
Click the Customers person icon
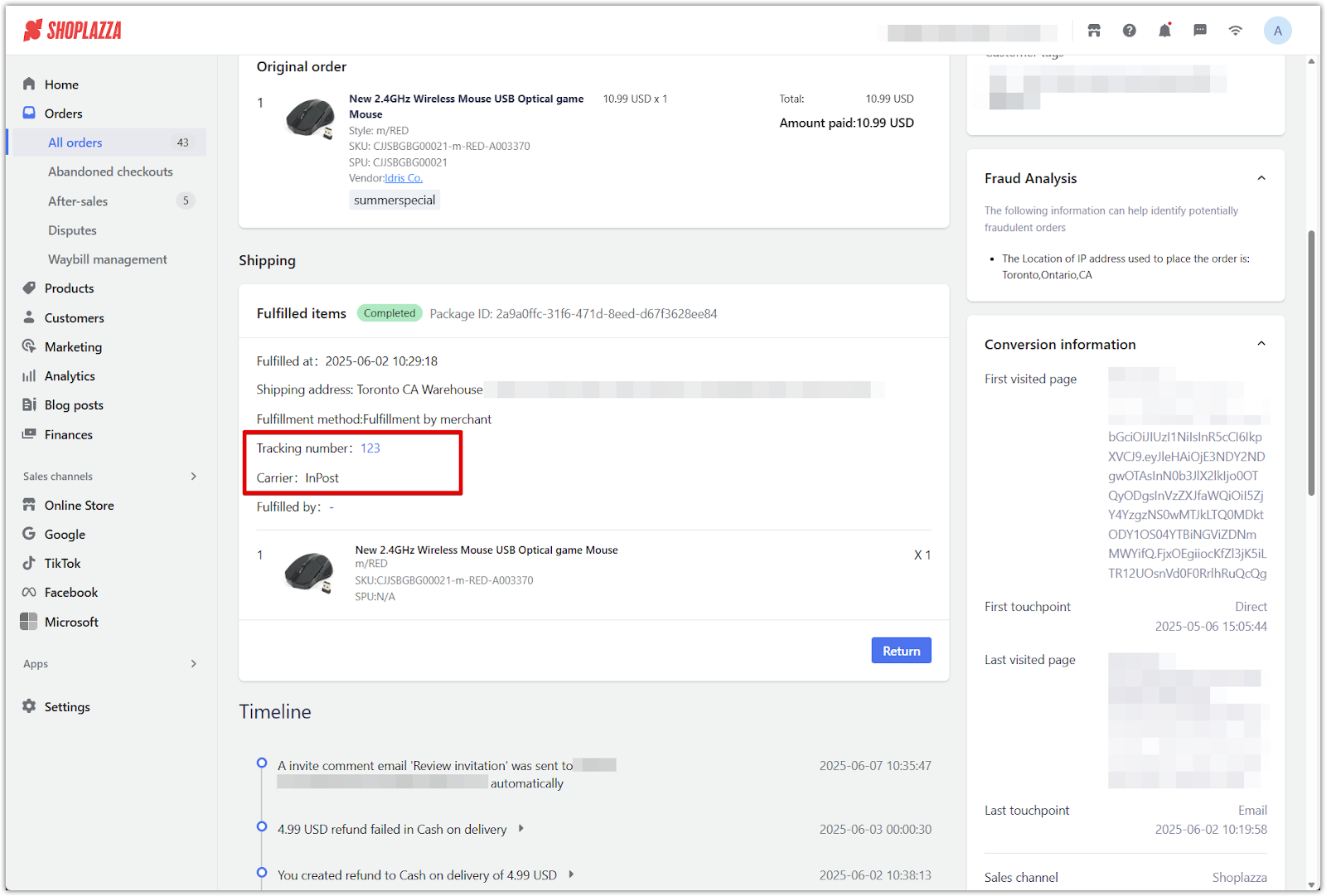[x=29, y=317]
